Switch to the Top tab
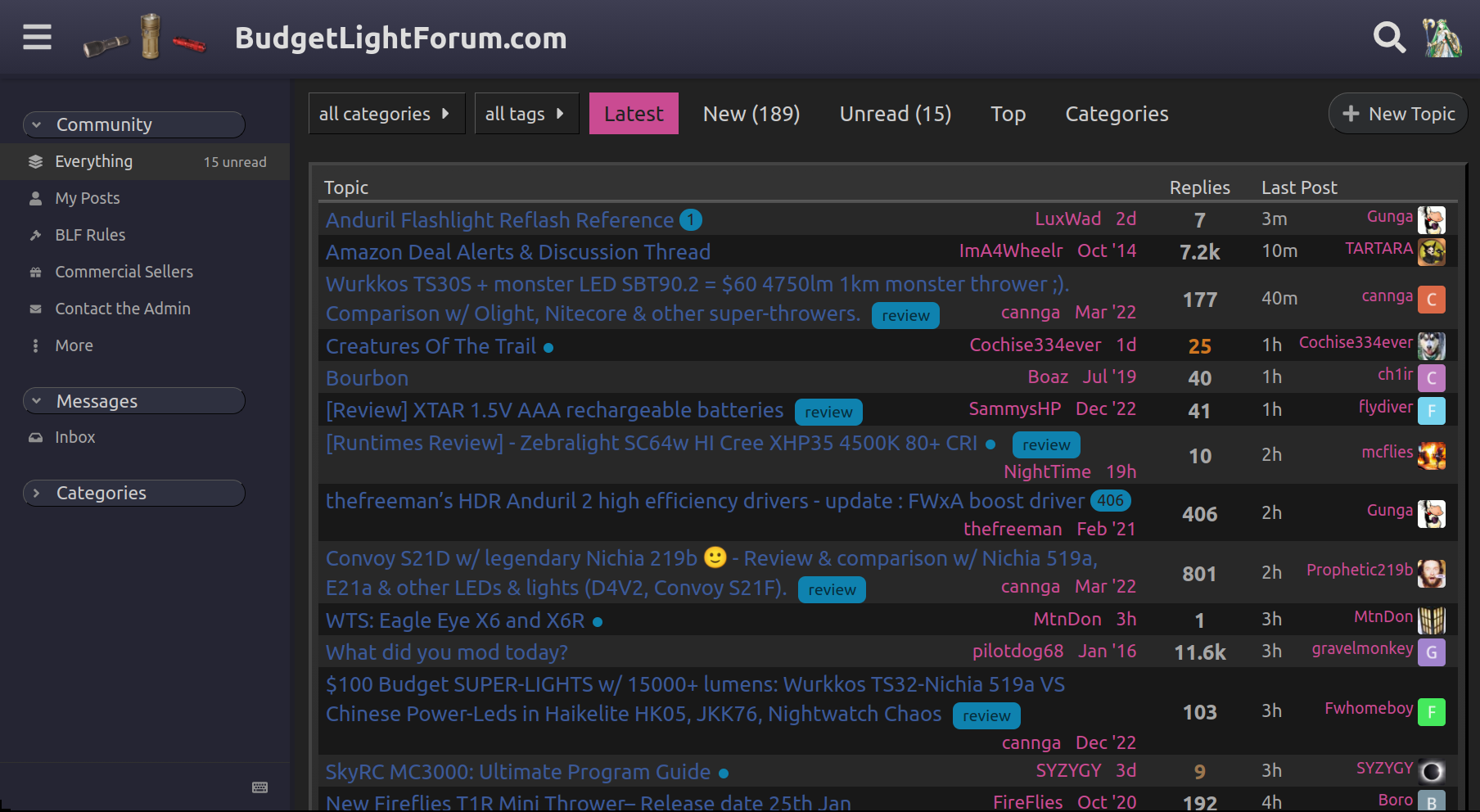 pos(1008,114)
